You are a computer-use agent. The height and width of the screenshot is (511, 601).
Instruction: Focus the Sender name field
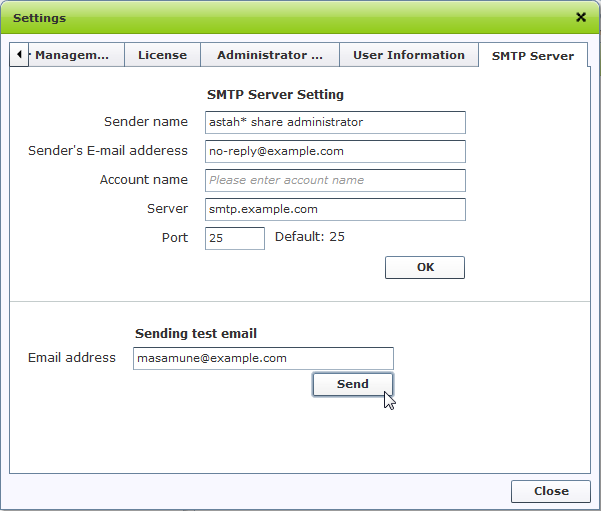click(x=335, y=122)
